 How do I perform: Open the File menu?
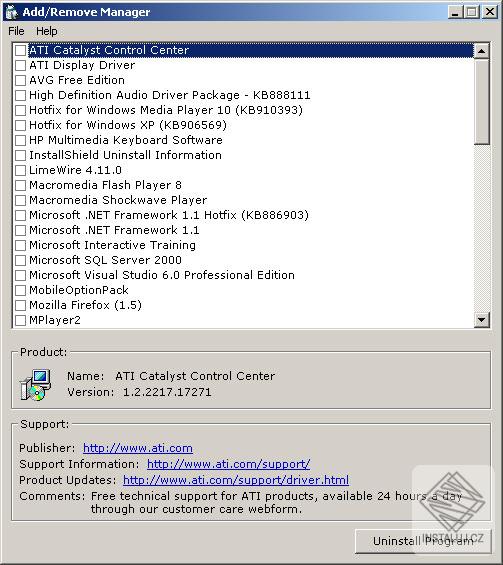point(16,31)
